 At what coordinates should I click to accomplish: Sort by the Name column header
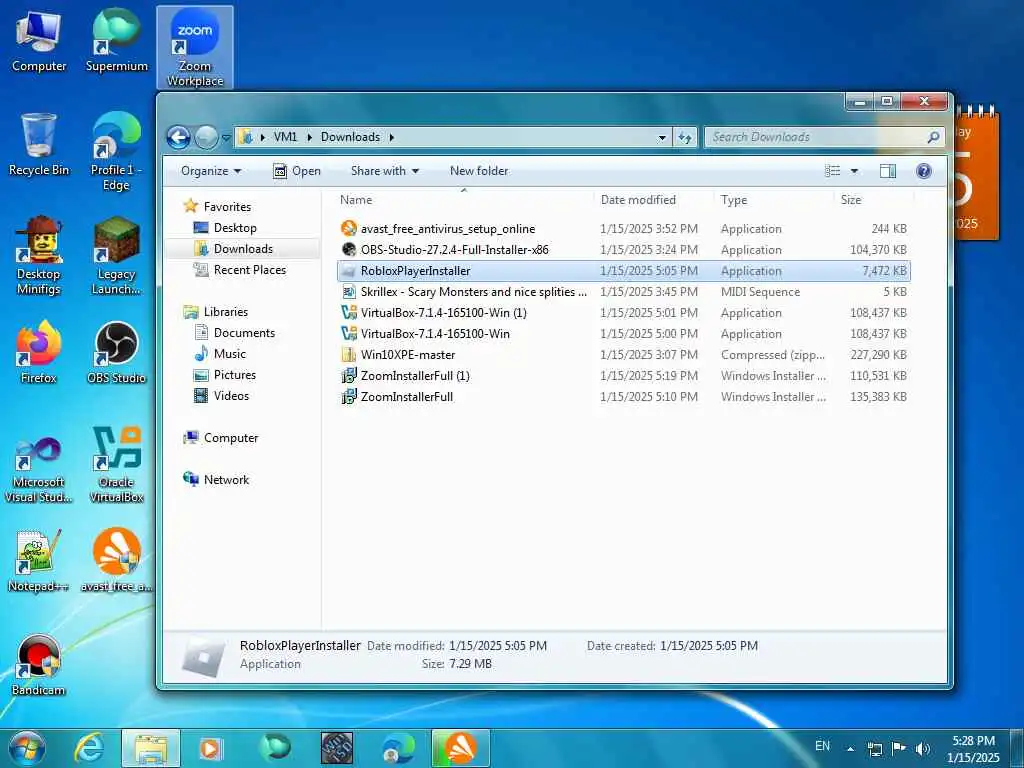coord(465,200)
